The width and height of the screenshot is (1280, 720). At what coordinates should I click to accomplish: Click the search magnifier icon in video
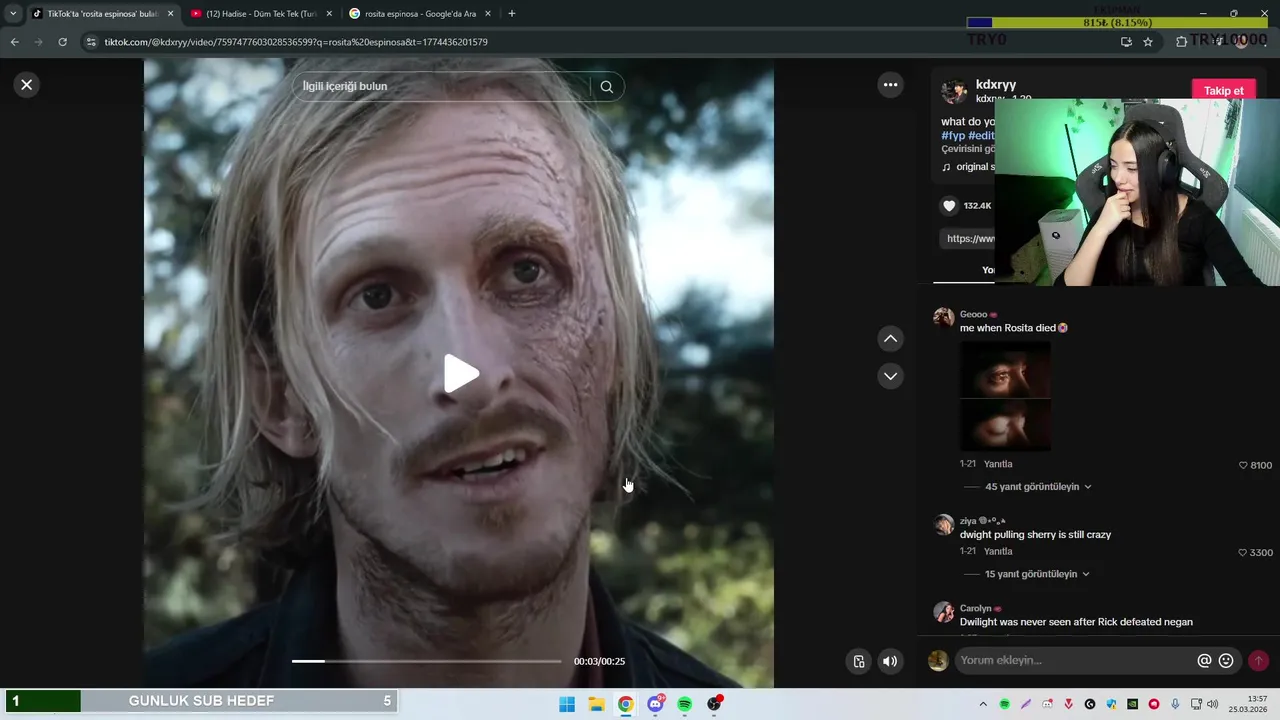coord(606,87)
